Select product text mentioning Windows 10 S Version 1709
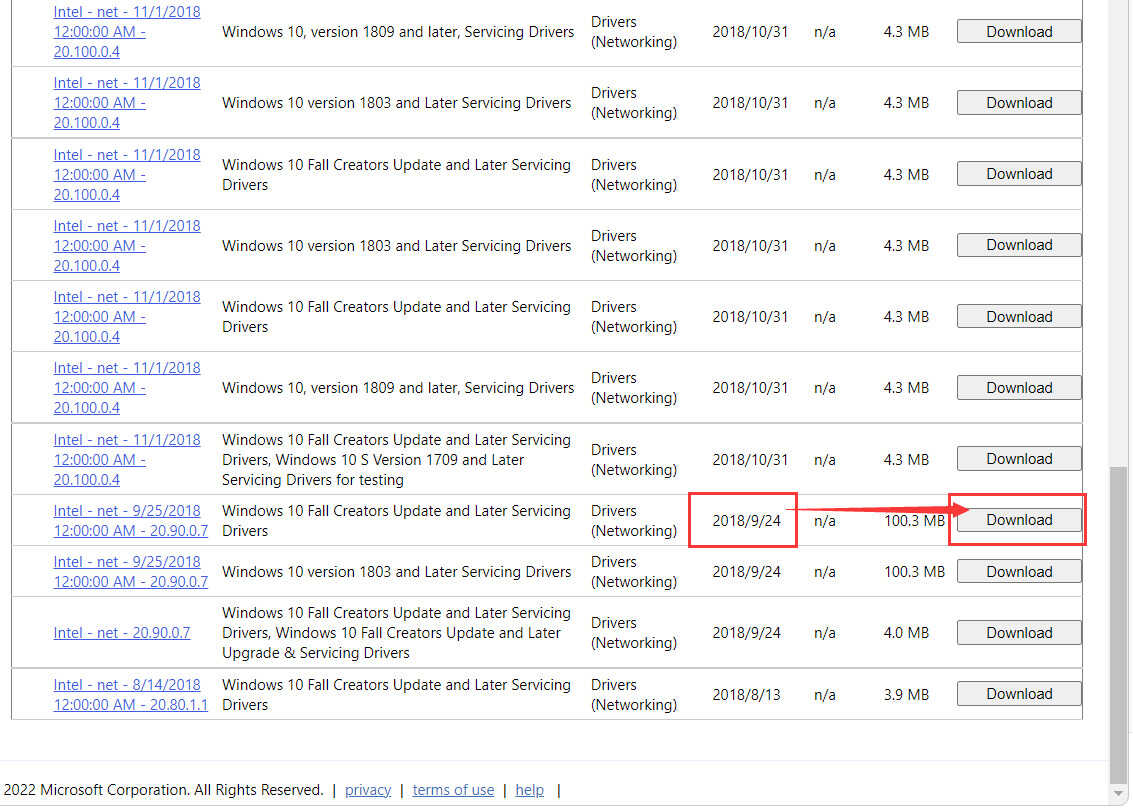 click(396, 460)
